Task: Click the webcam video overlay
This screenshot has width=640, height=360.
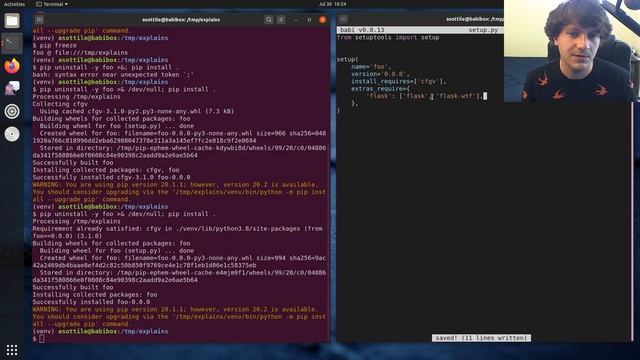Action: (x=572, y=51)
